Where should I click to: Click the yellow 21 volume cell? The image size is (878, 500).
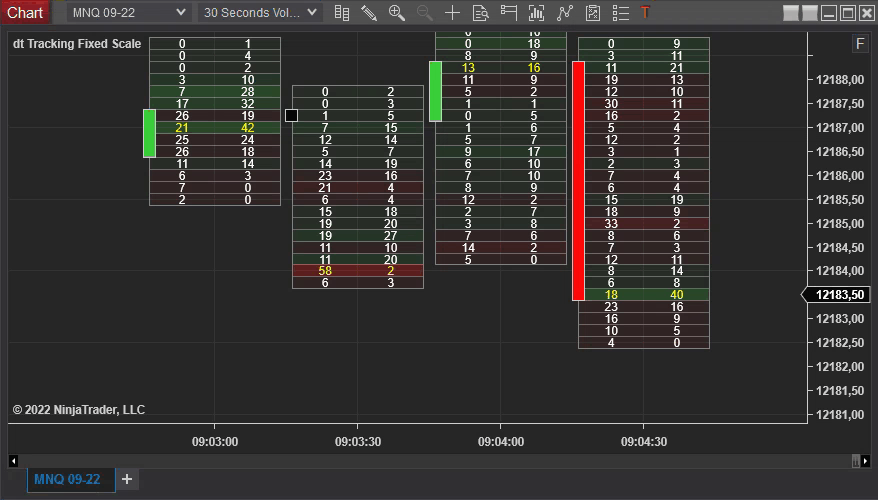coord(182,128)
